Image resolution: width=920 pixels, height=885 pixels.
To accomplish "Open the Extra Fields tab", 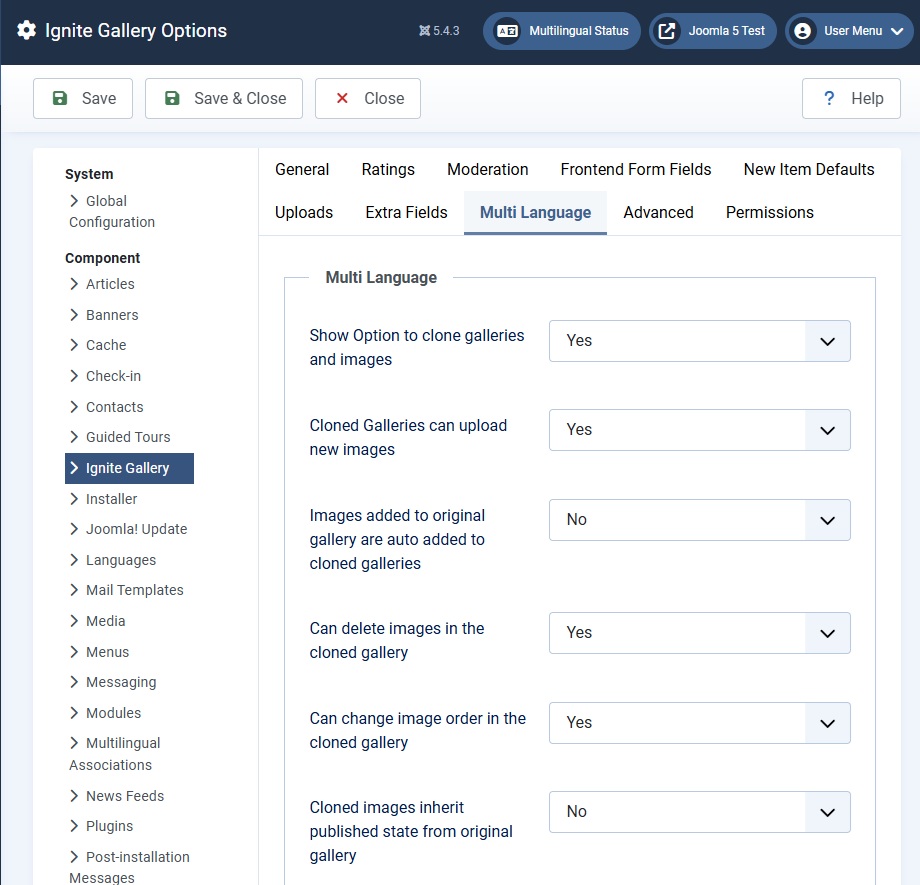I will click(406, 212).
